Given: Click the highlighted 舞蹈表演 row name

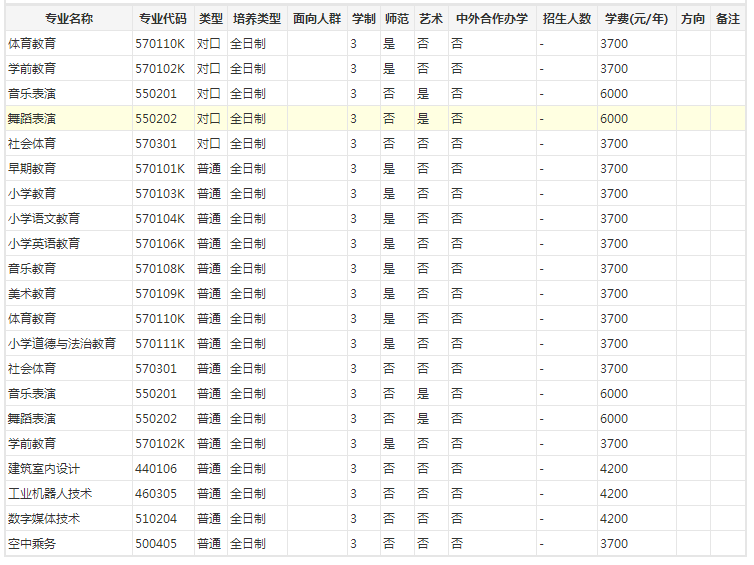Looking at the screenshot, I should click(x=32, y=119).
